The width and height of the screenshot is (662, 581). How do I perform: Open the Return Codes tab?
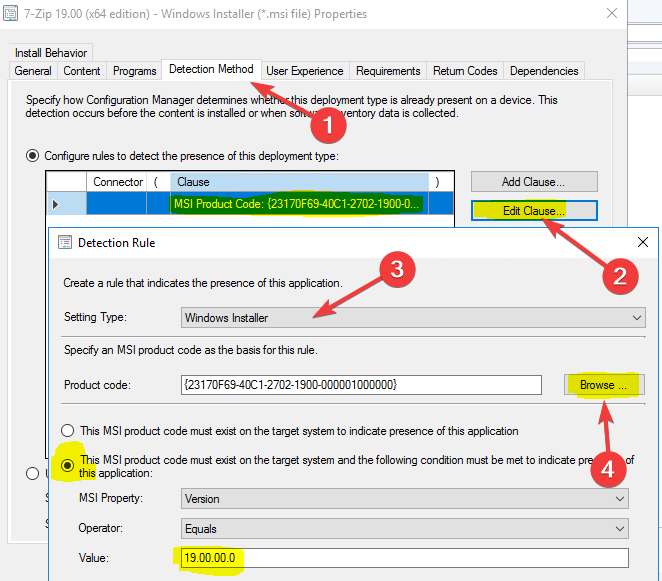465,71
